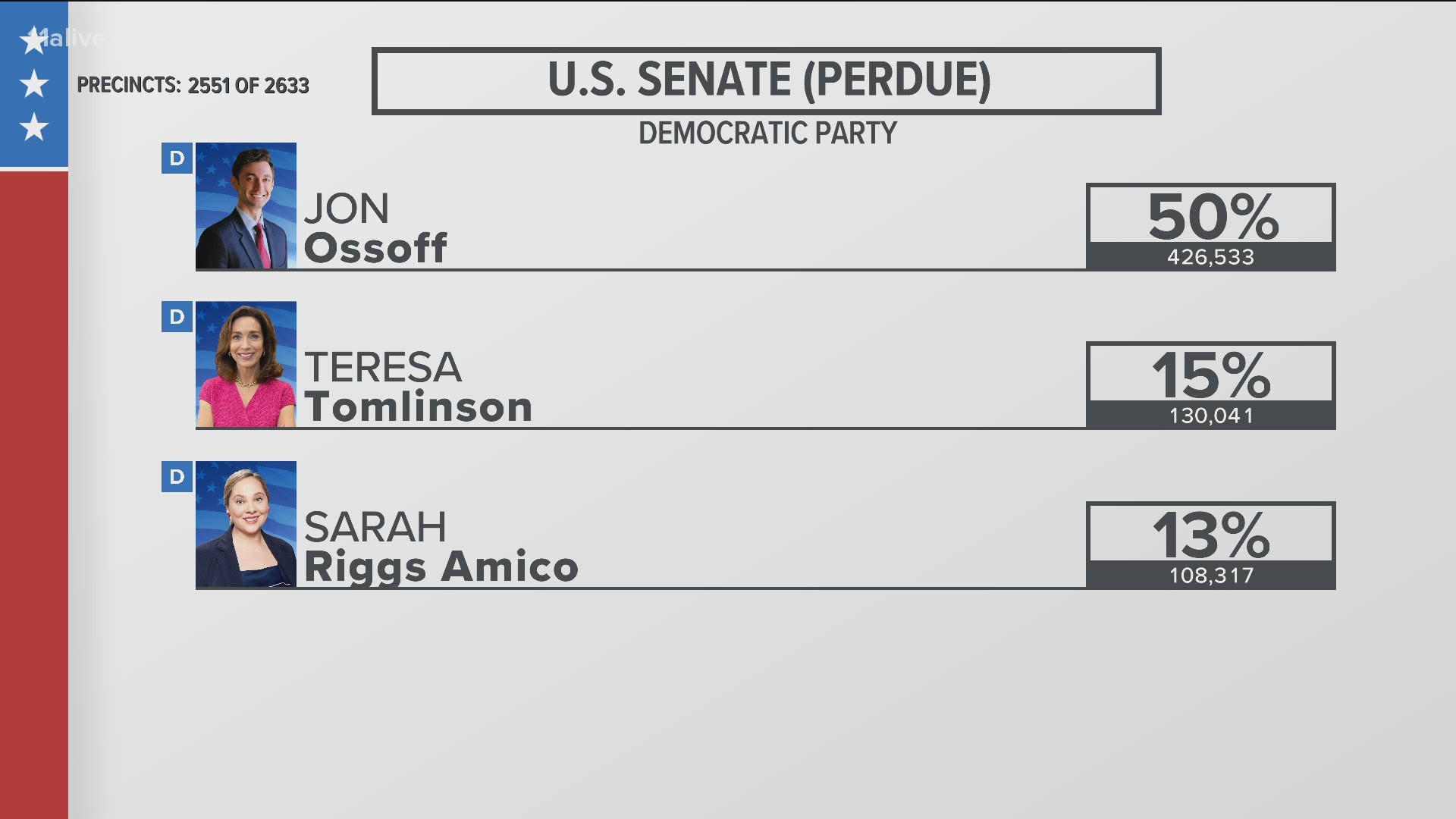Click the top white star on blue banner
1456x819 pixels.
click(34, 41)
